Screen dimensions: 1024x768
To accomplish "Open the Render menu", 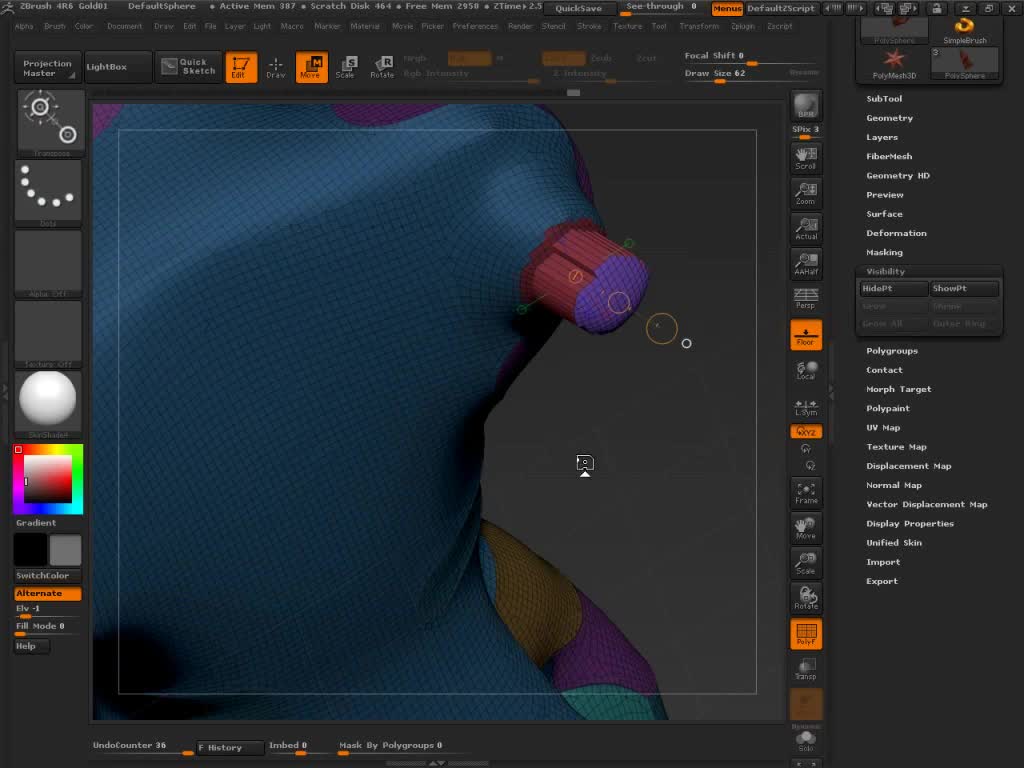I will tap(520, 26).
